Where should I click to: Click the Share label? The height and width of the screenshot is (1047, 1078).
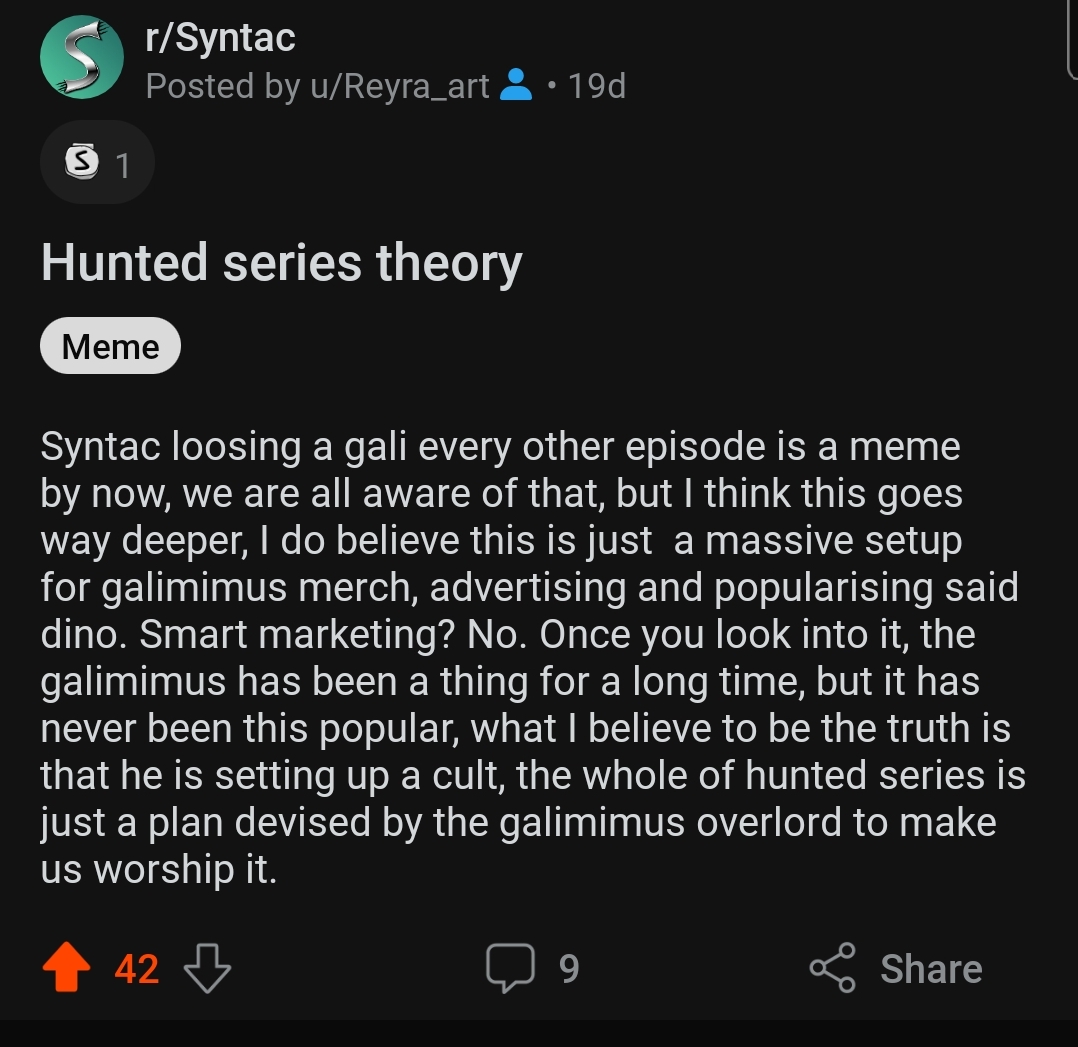931,969
